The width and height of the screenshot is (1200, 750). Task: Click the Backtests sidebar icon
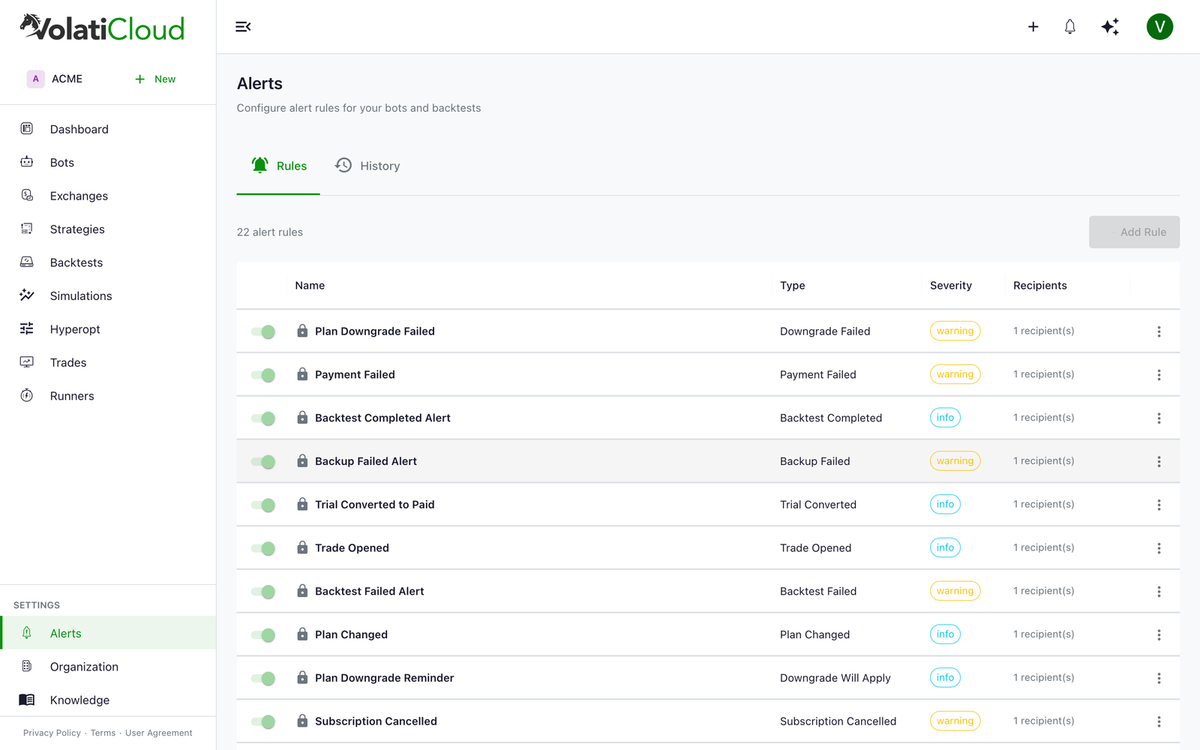(27, 262)
